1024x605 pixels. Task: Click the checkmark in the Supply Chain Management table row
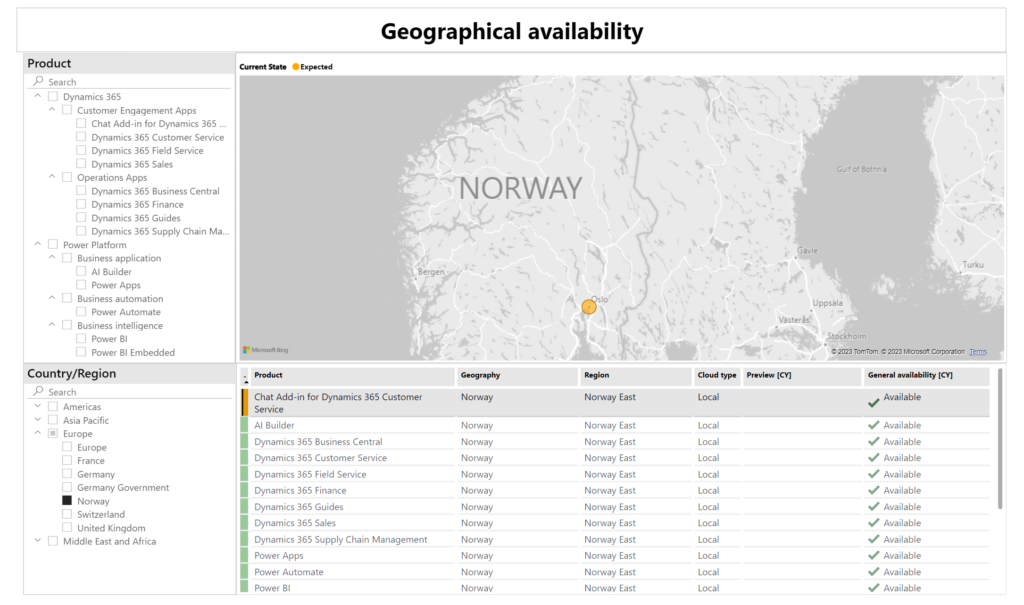873,539
